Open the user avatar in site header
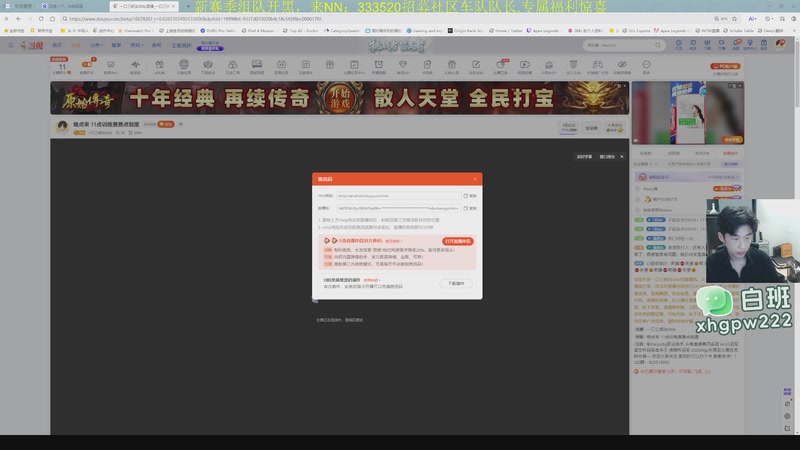800x450 pixels. 780,45
